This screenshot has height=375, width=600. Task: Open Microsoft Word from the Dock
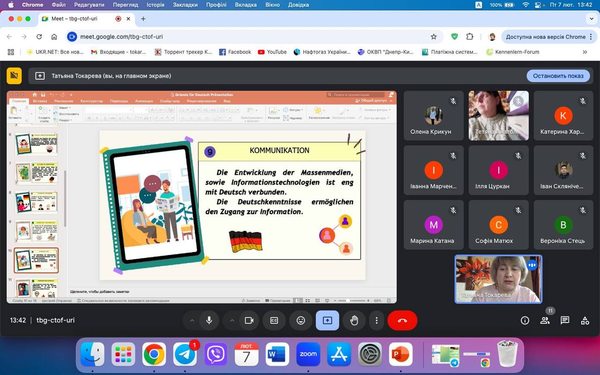point(277,355)
